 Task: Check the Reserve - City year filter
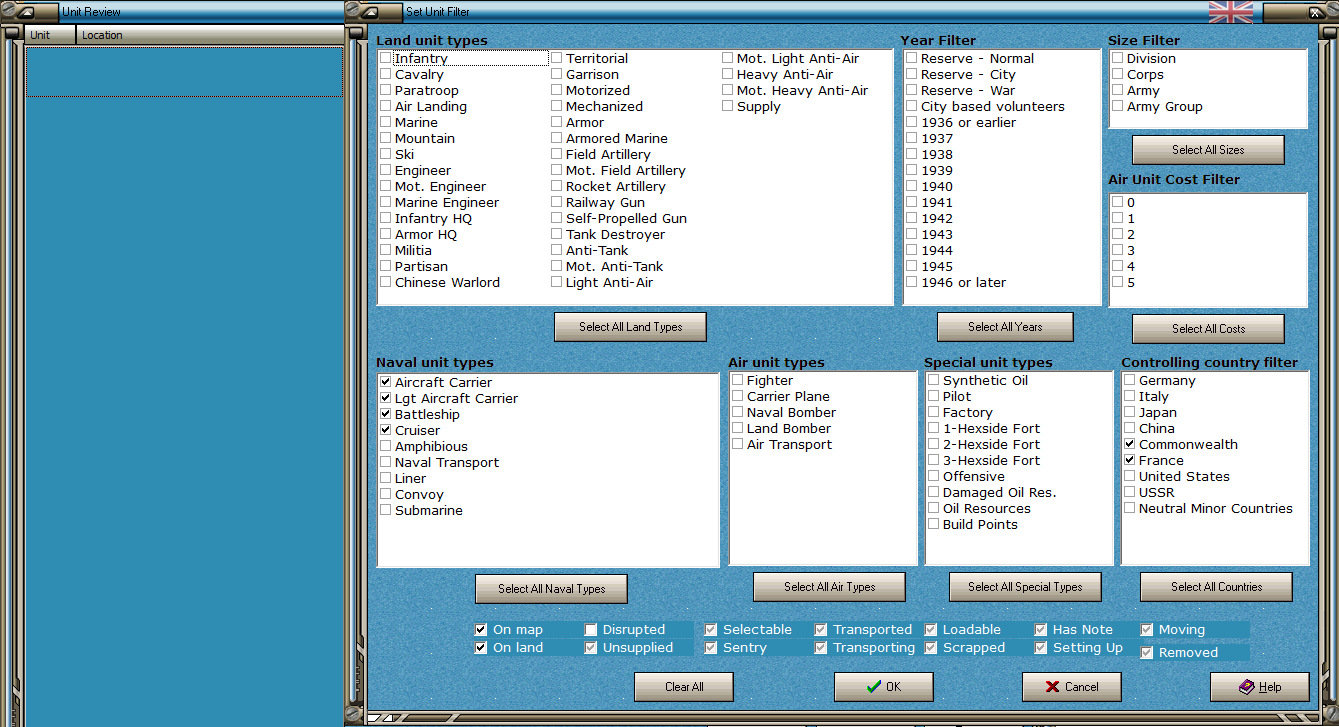coord(911,74)
